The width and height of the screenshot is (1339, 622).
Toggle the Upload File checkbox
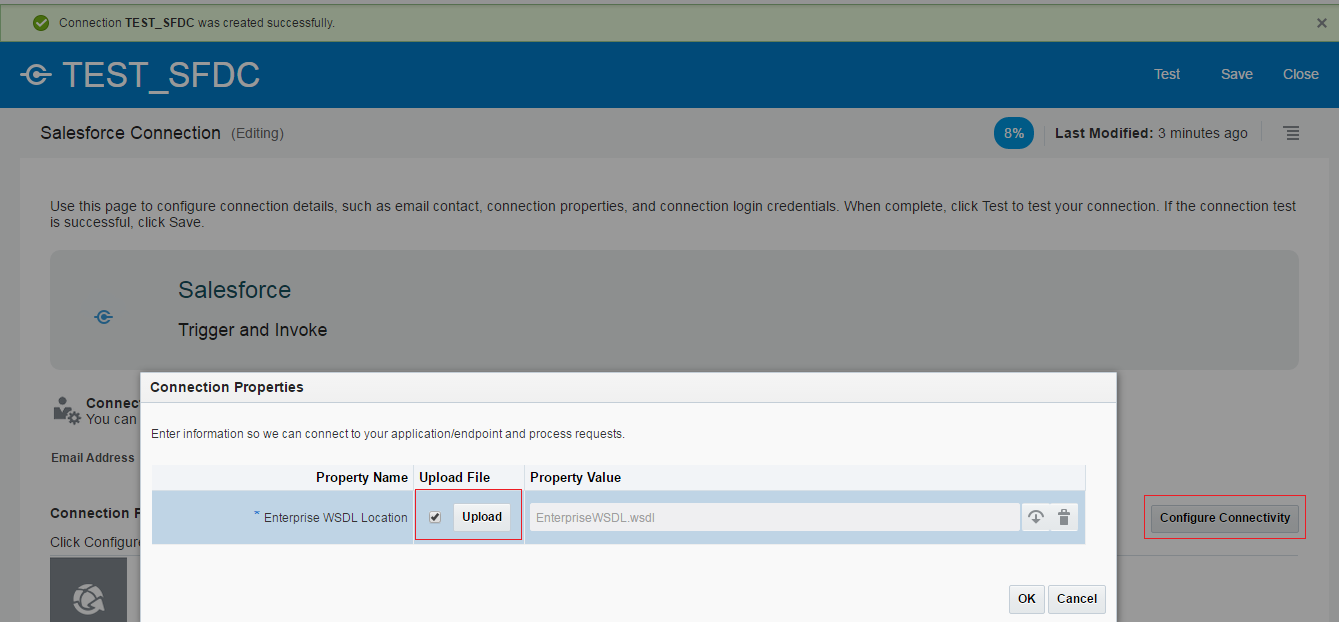click(435, 518)
